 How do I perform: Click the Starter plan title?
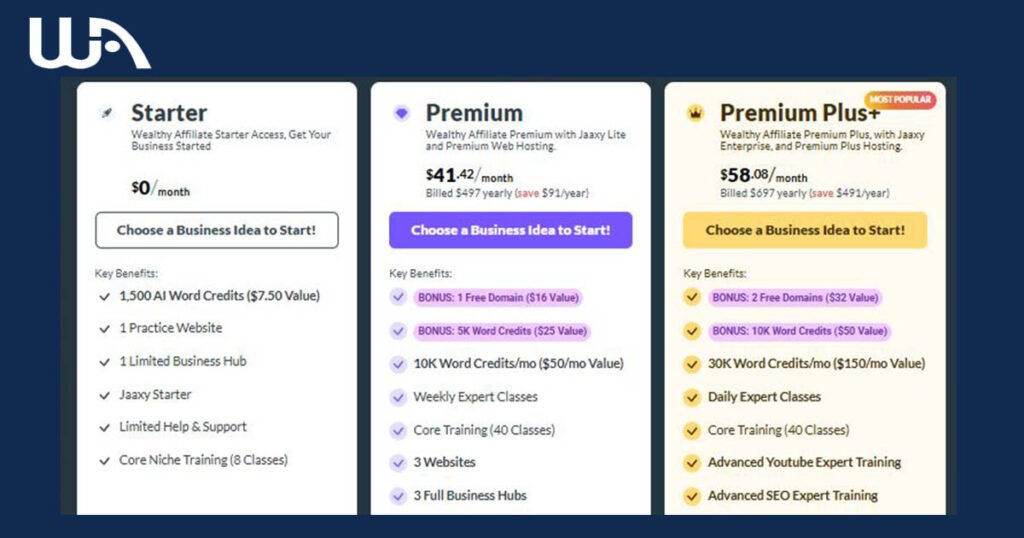169,113
